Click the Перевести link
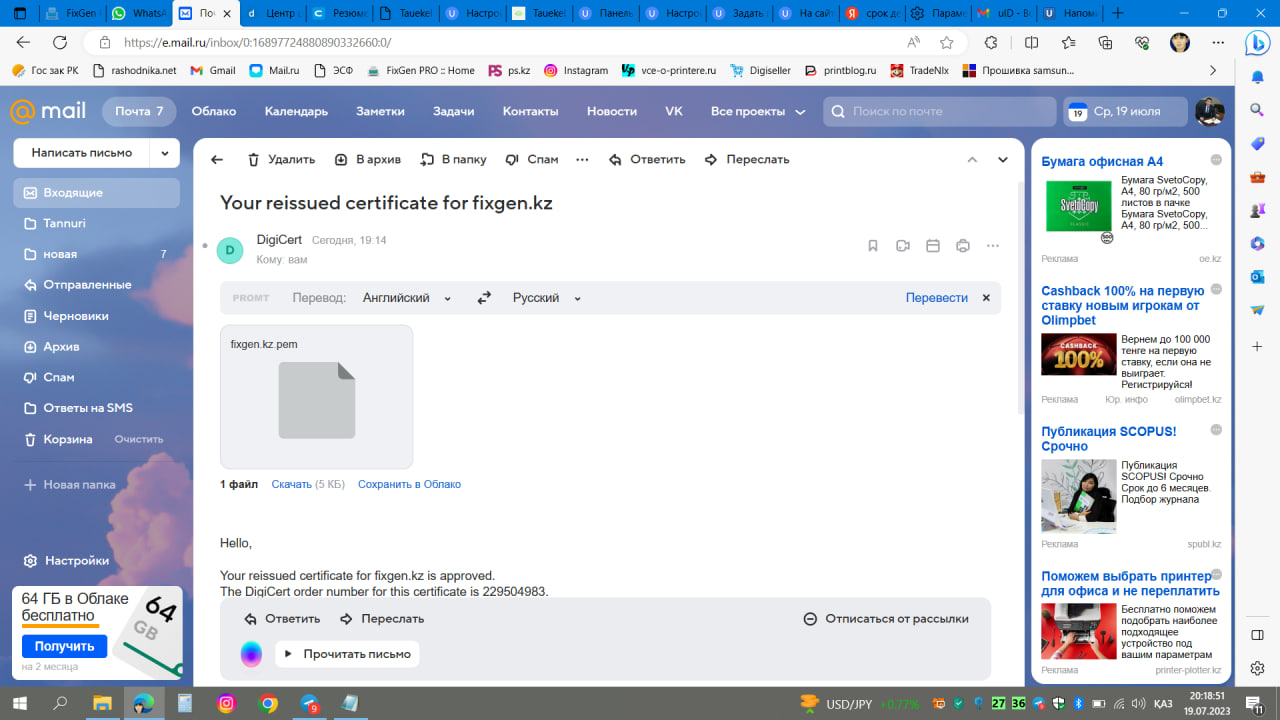The height and width of the screenshot is (720, 1280). (x=937, y=298)
